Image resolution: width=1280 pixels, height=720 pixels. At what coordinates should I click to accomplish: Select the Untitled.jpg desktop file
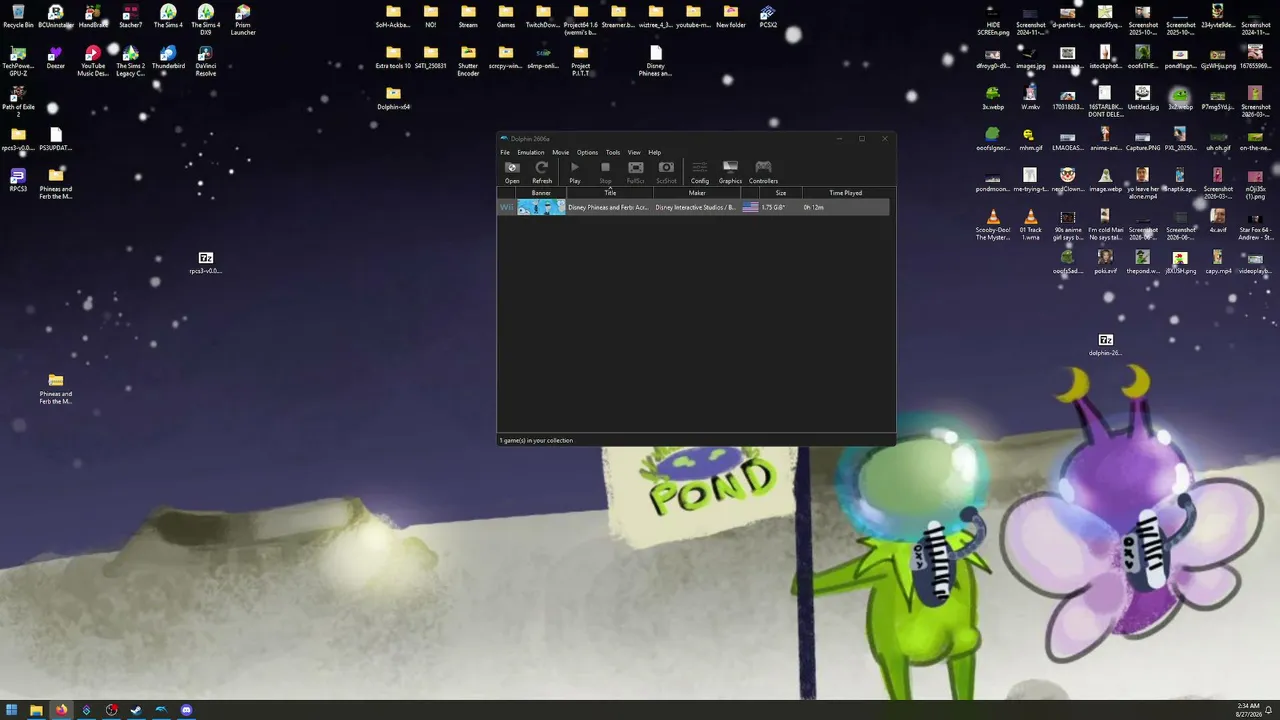click(1142, 98)
